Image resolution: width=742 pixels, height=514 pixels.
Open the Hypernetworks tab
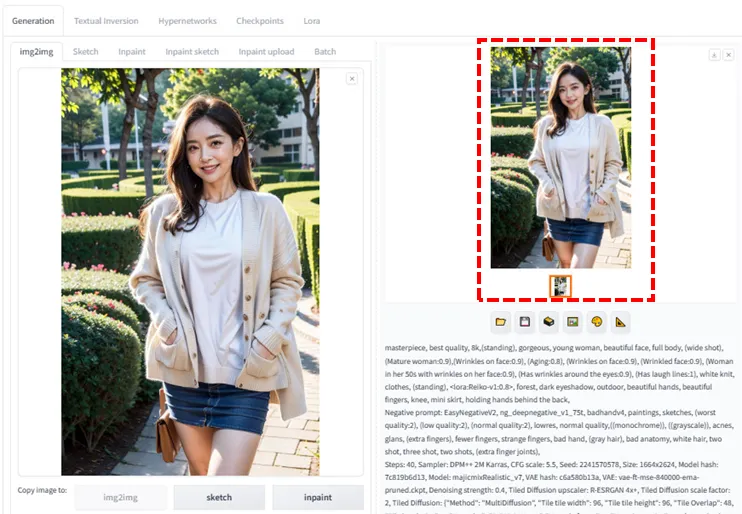(x=187, y=21)
